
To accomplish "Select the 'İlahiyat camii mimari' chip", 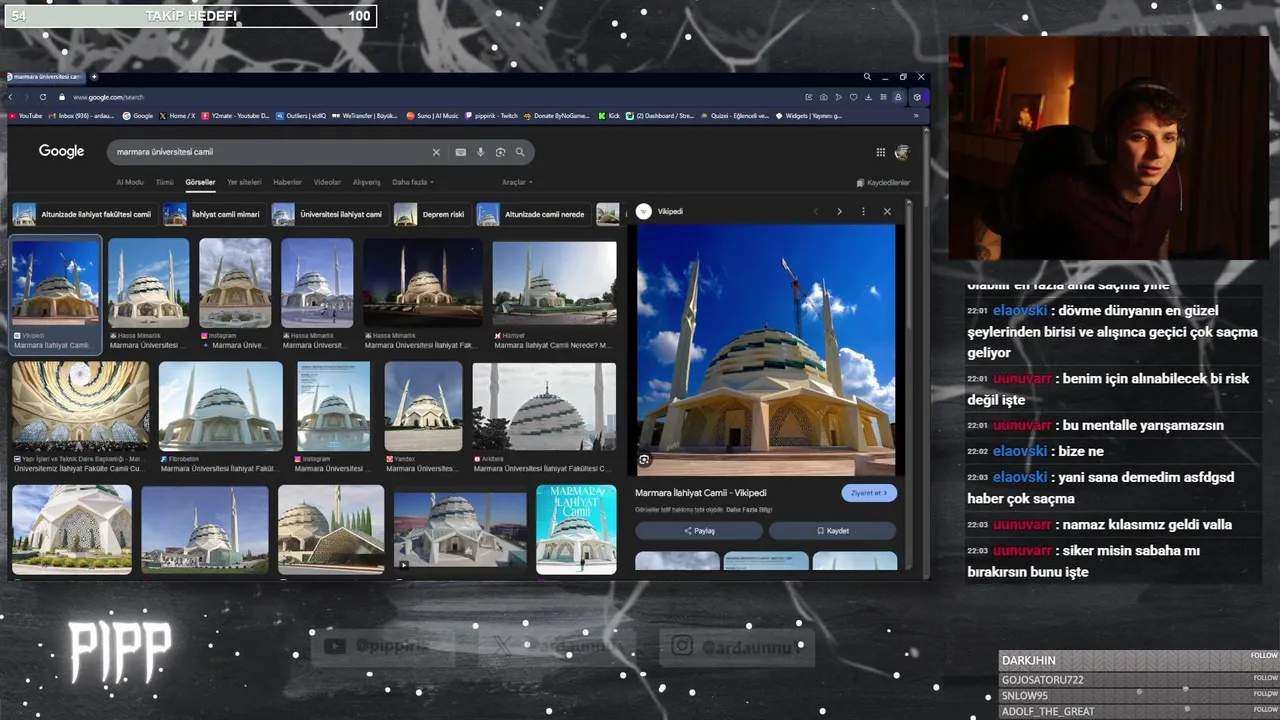I will 212,214.
